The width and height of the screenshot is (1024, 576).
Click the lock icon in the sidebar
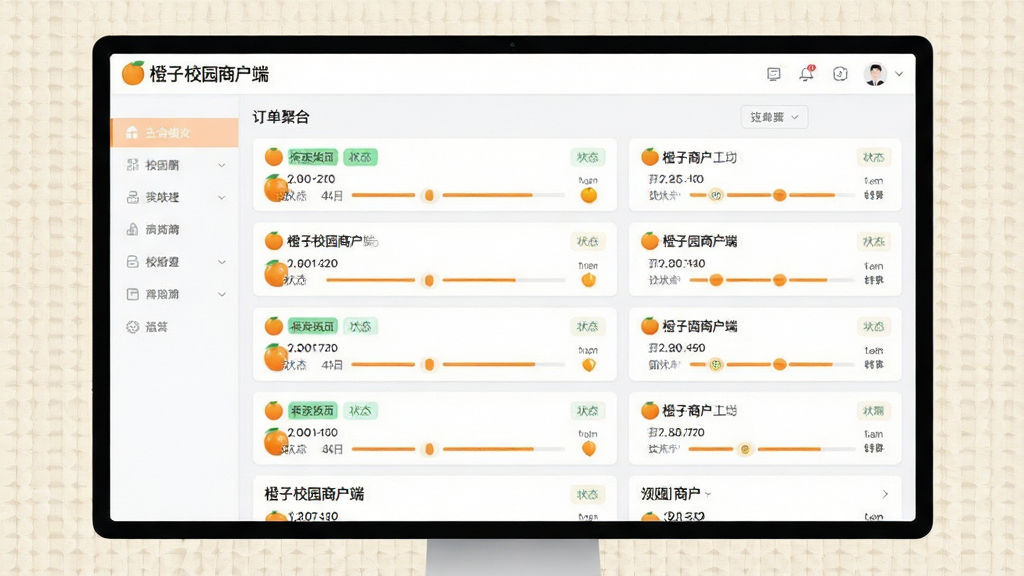click(x=132, y=229)
